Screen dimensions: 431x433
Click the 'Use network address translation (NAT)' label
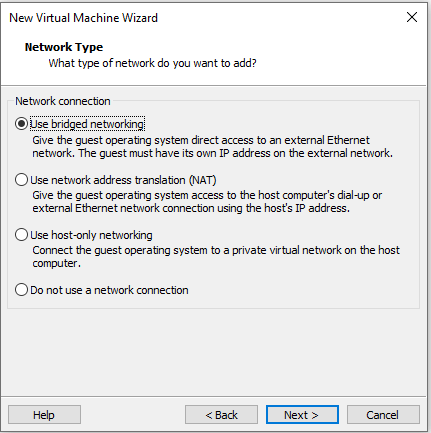(123, 180)
